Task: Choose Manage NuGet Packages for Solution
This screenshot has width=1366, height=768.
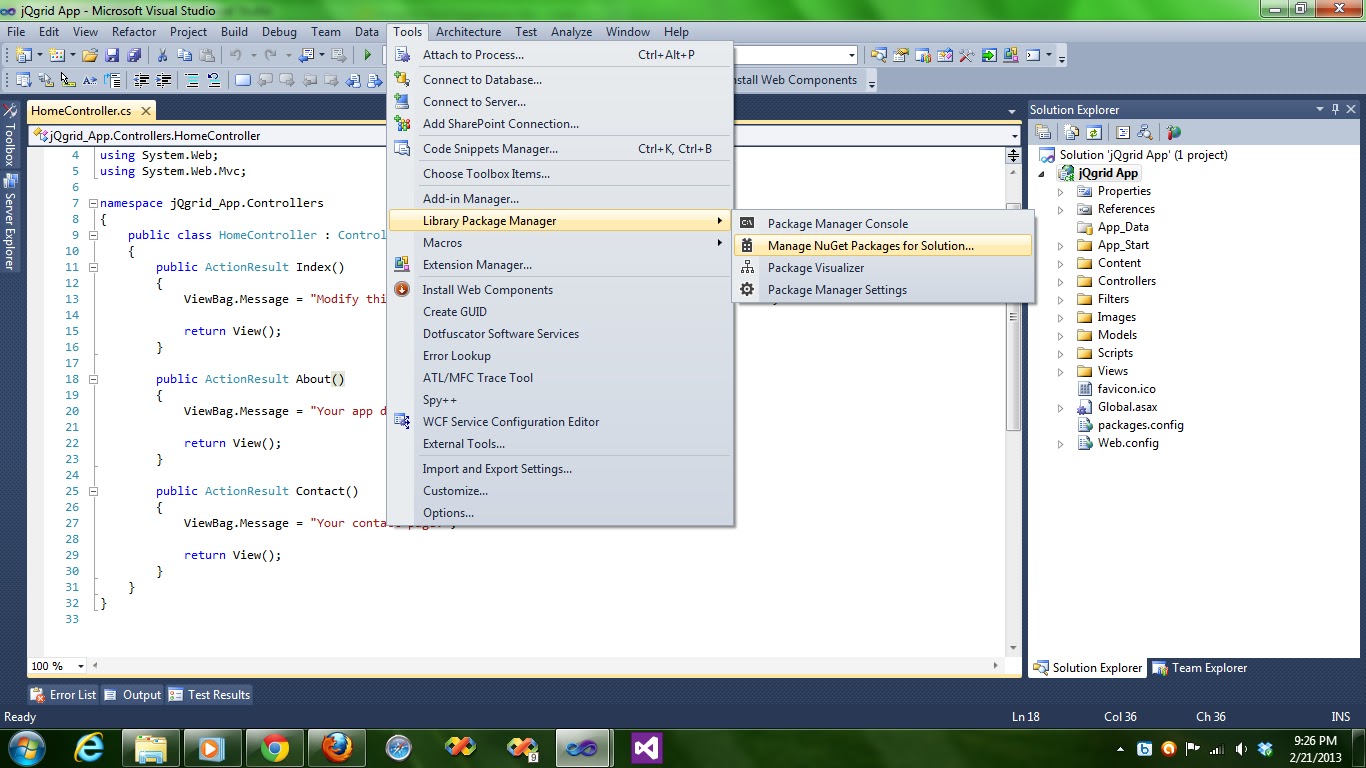Action: tap(870, 245)
